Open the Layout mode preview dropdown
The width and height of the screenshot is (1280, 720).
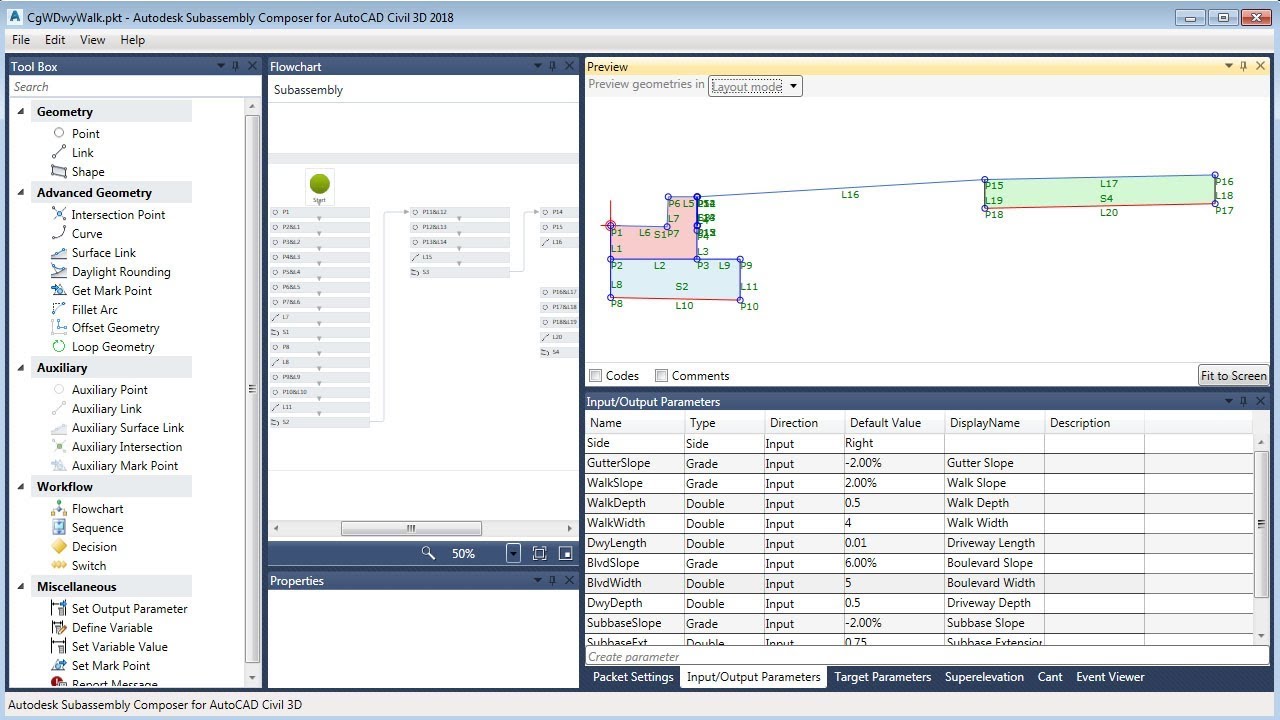point(755,86)
